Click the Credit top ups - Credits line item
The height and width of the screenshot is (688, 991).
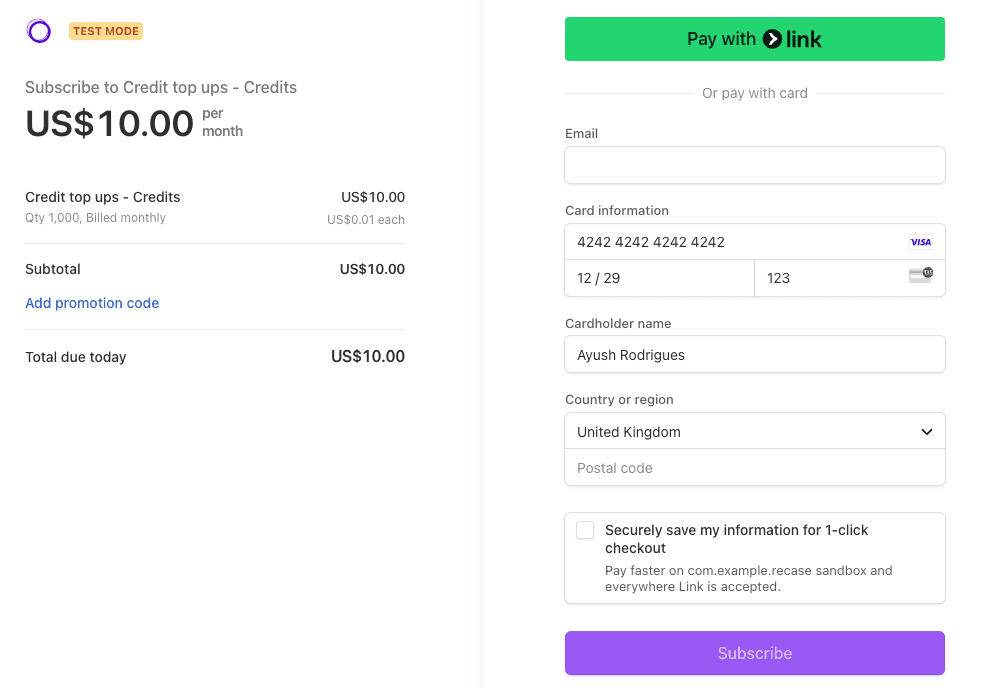click(102, 197)
